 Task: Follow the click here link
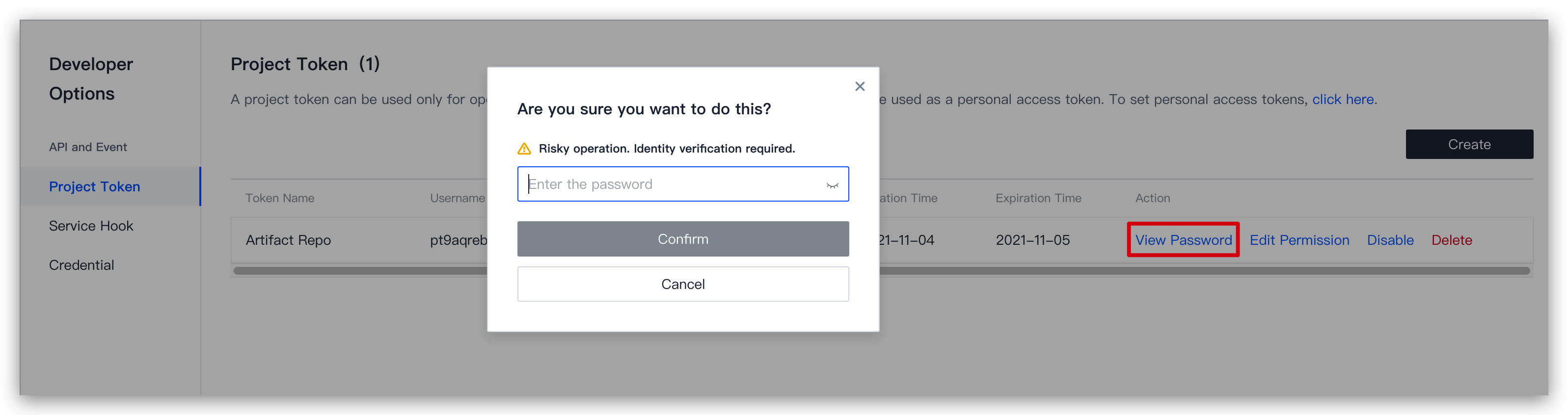(1343, 99)
